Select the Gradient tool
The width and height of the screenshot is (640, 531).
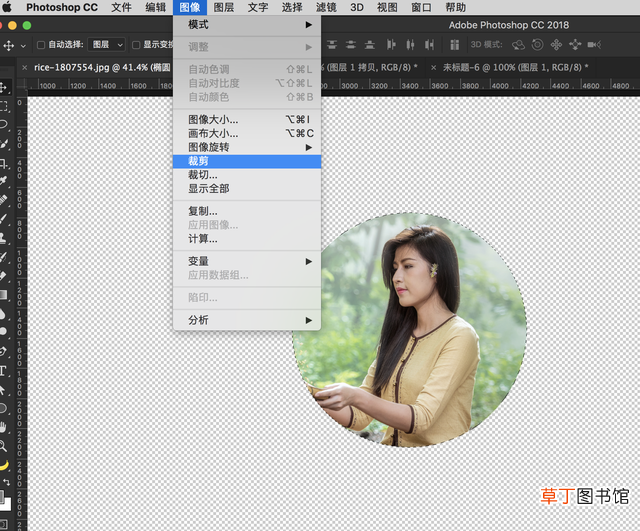point(3,295)
